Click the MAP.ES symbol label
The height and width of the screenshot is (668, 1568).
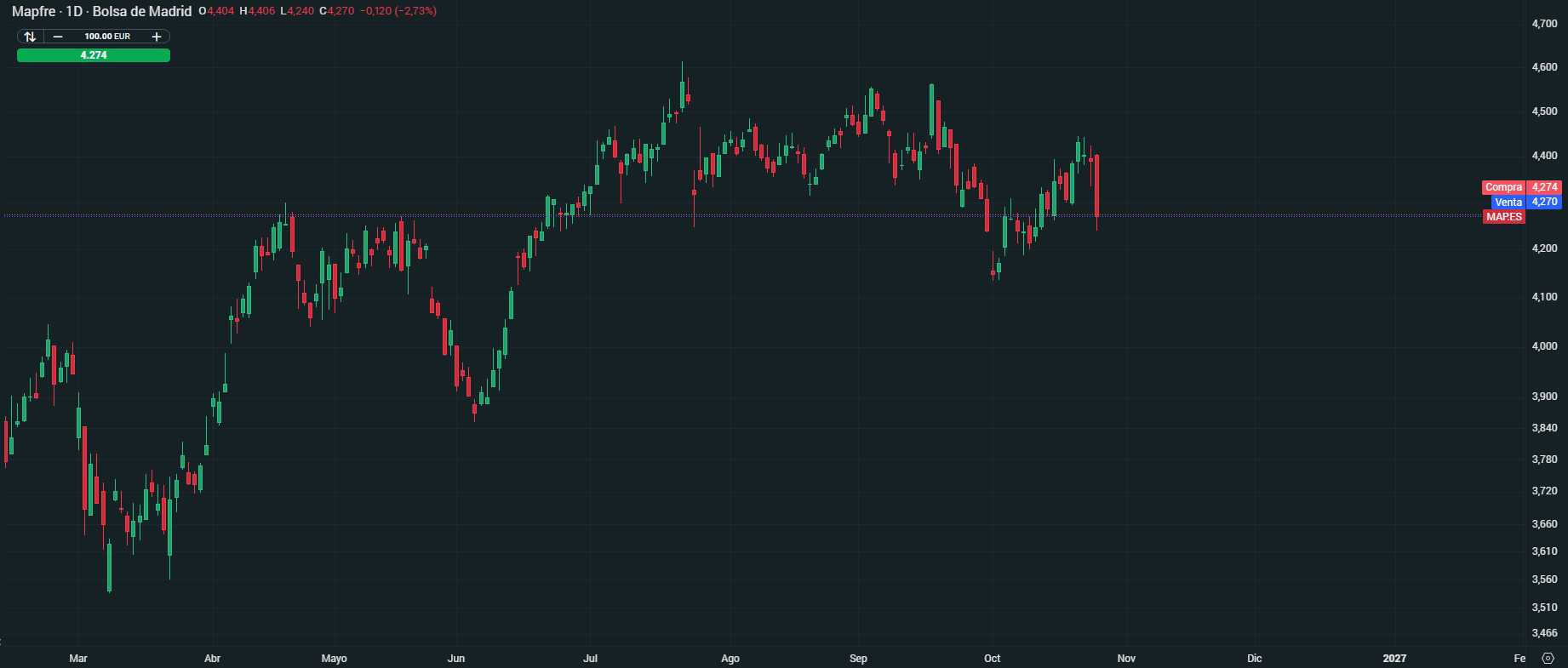tap(1504, 217)
